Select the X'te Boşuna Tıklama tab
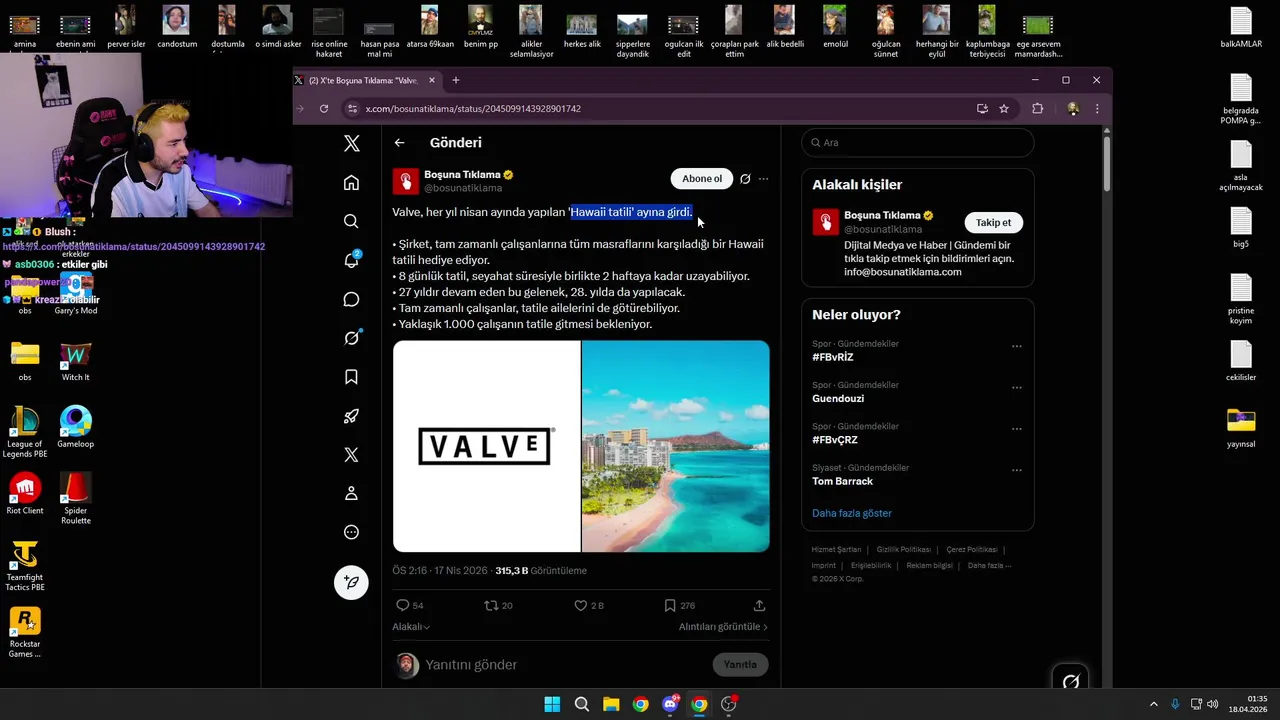The width and height of the screenshot is (1280, 720). pyautogui.click(x=365, y=80)
